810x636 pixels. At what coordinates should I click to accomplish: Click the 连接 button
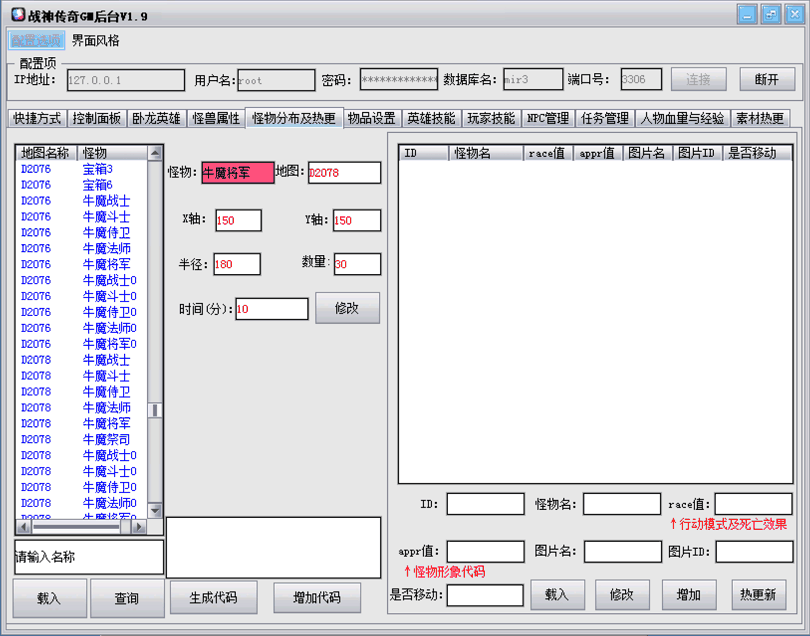(698, 80)
